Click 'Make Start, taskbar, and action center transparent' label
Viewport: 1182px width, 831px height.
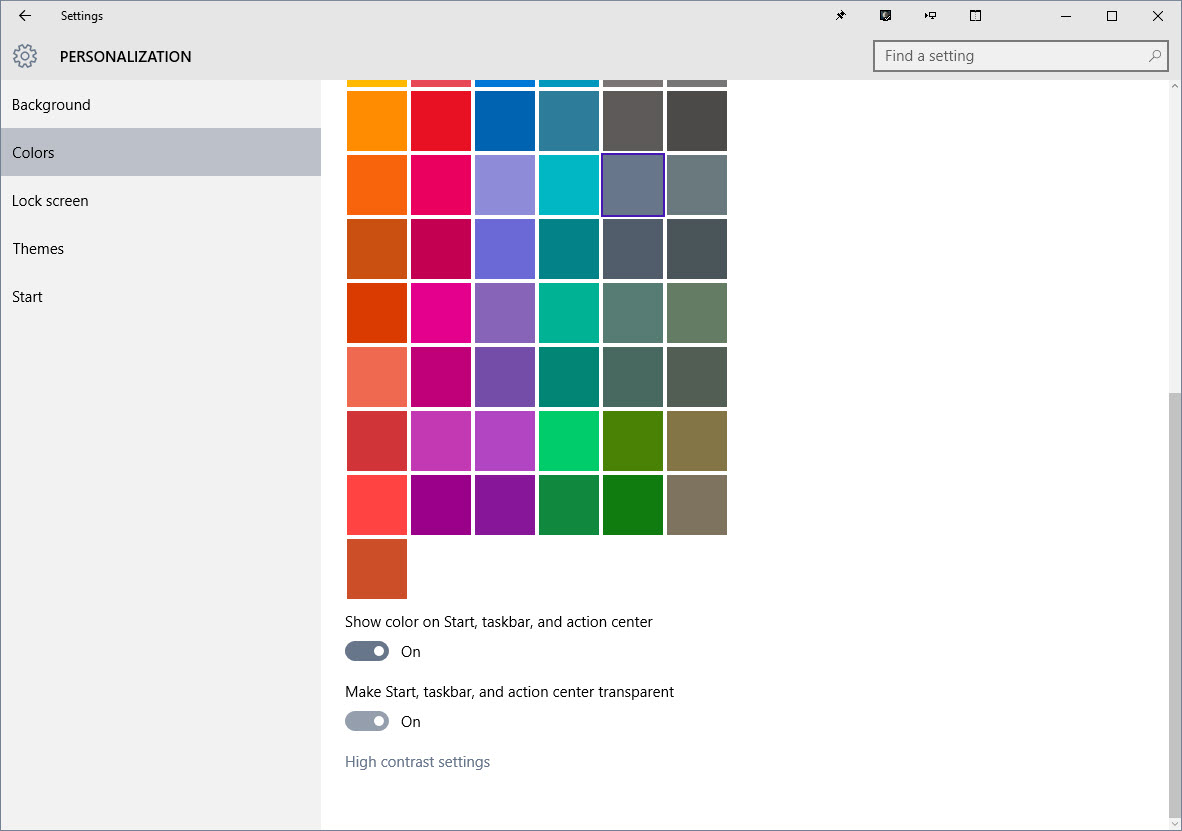coord(510,692)
